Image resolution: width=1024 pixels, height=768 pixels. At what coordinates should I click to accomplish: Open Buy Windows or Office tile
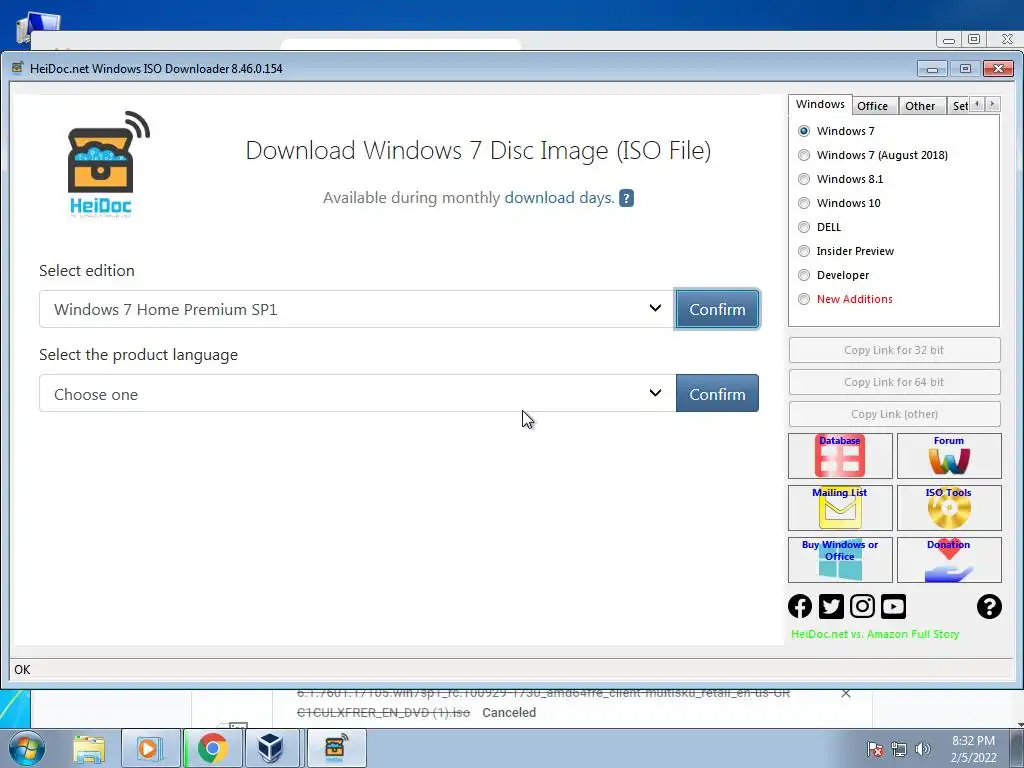point(840,560)
